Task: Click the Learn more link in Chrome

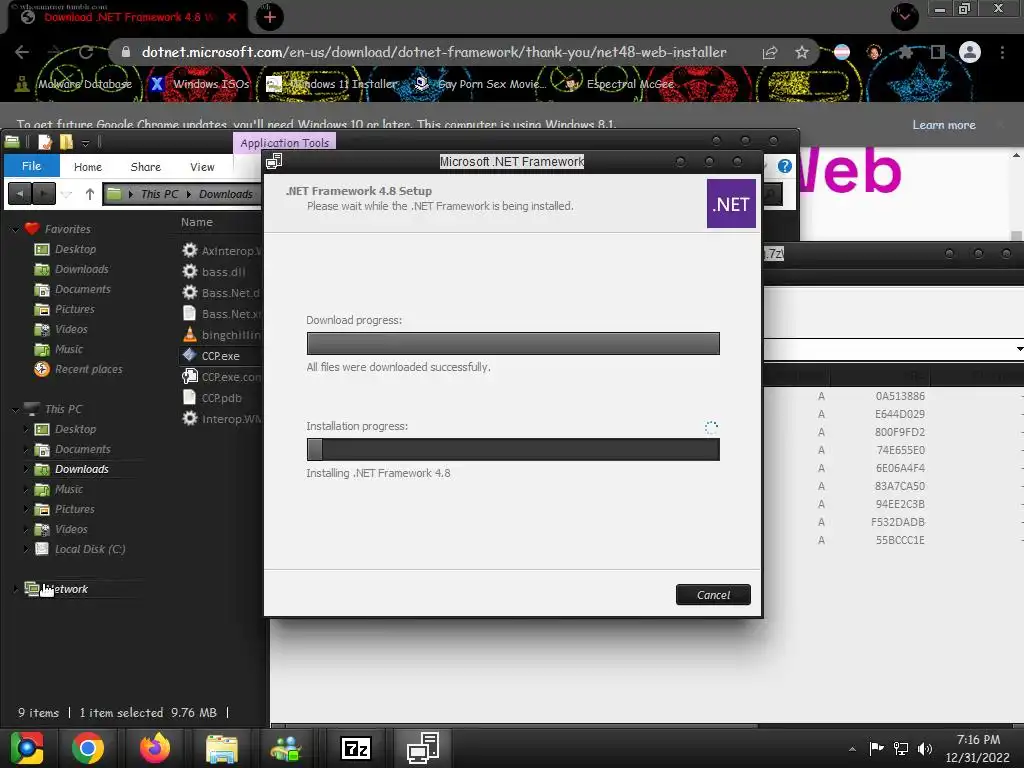Action: click(944, 125)
